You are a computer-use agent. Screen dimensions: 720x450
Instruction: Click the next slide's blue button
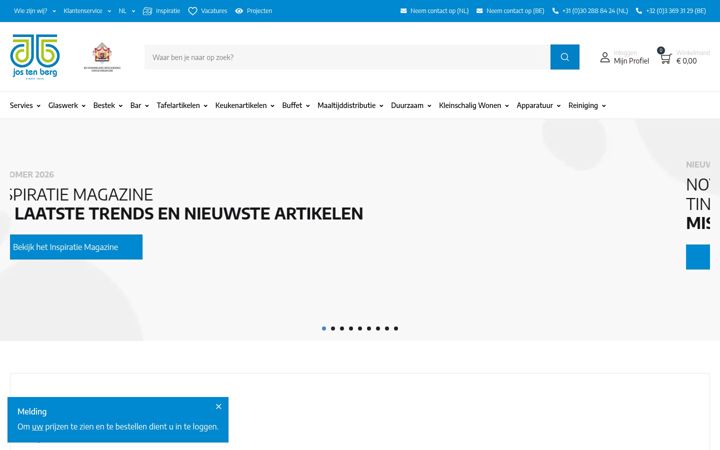click(698, 257)
